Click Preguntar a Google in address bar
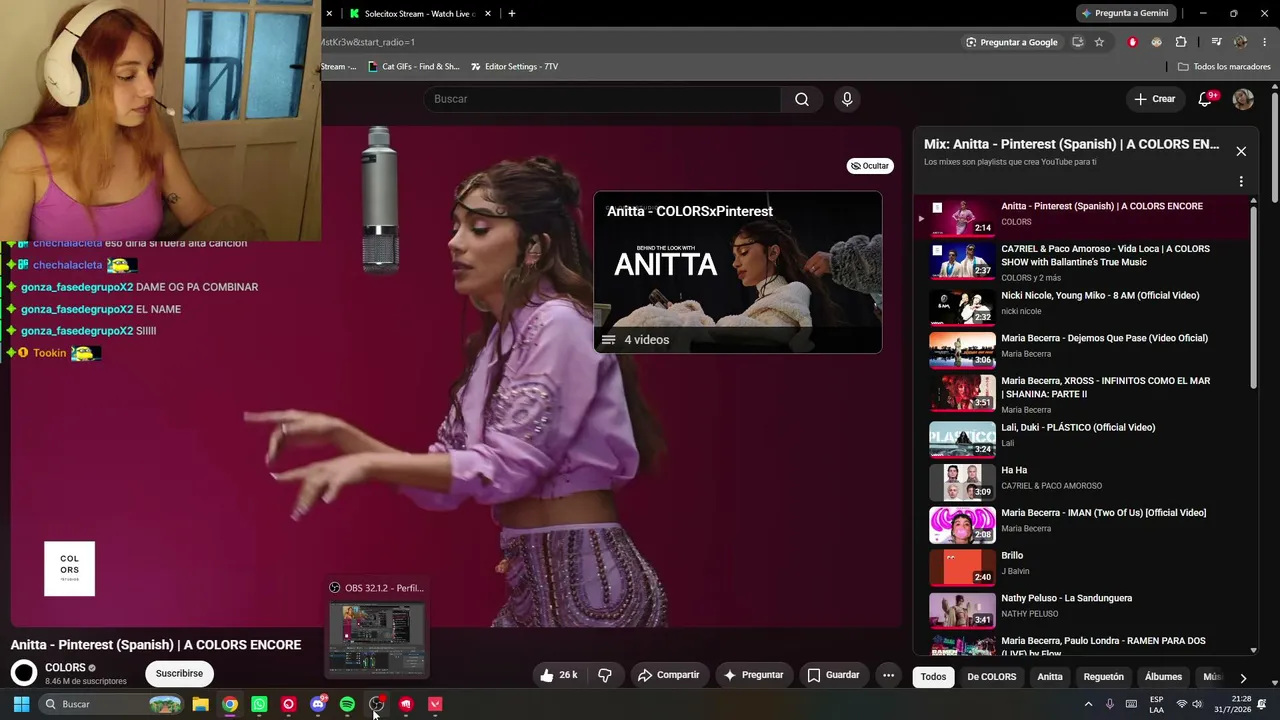 [1011, 42]
